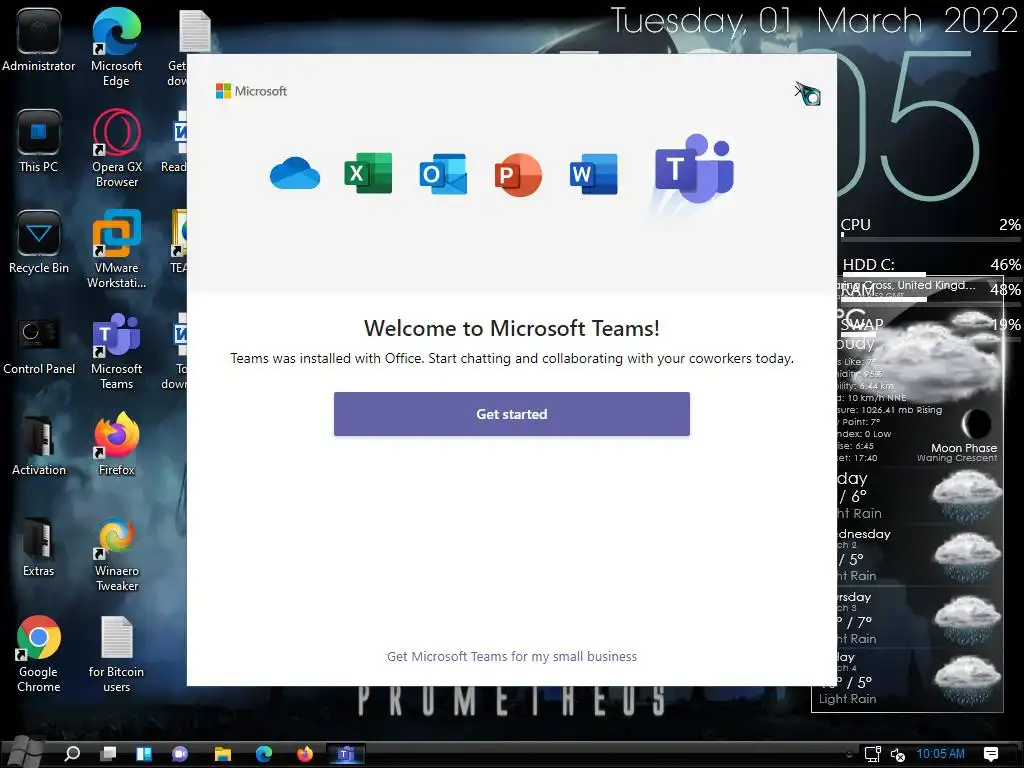This screenshot has height=768, width=1024.
Task: Switch to Teams taskbar button
Action: pos(346,754)
